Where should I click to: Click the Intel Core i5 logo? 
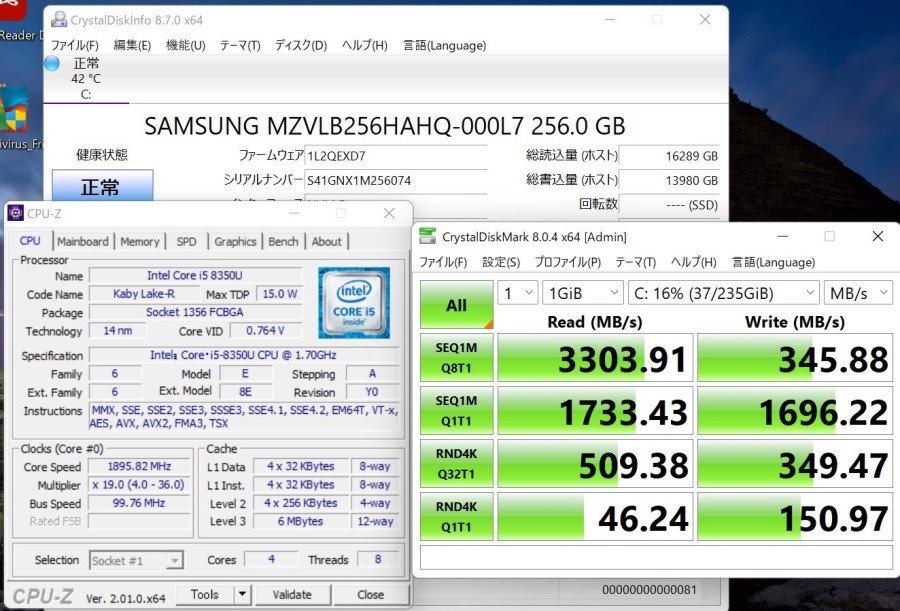(x=354, y=303)
